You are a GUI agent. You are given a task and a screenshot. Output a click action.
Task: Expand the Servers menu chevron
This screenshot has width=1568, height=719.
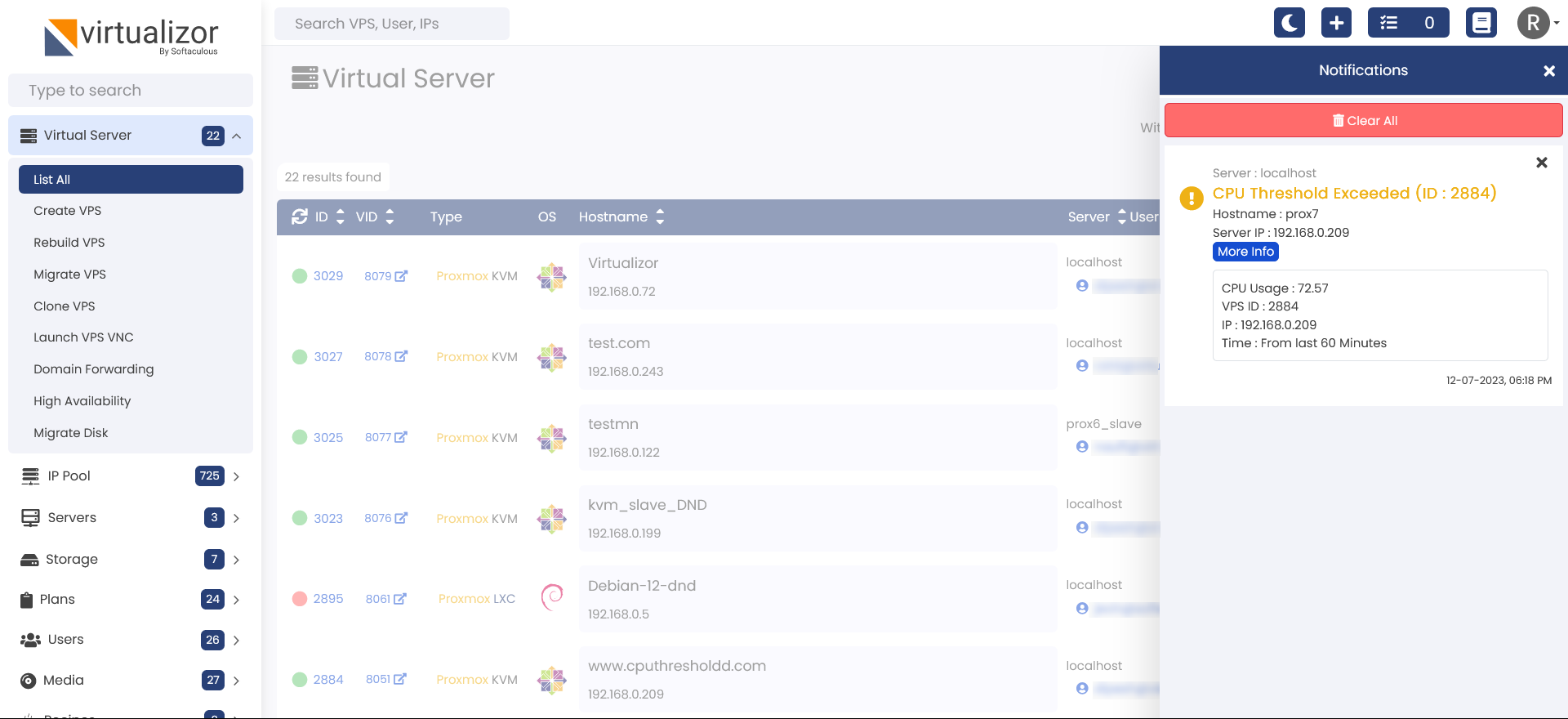pos(236,518)
